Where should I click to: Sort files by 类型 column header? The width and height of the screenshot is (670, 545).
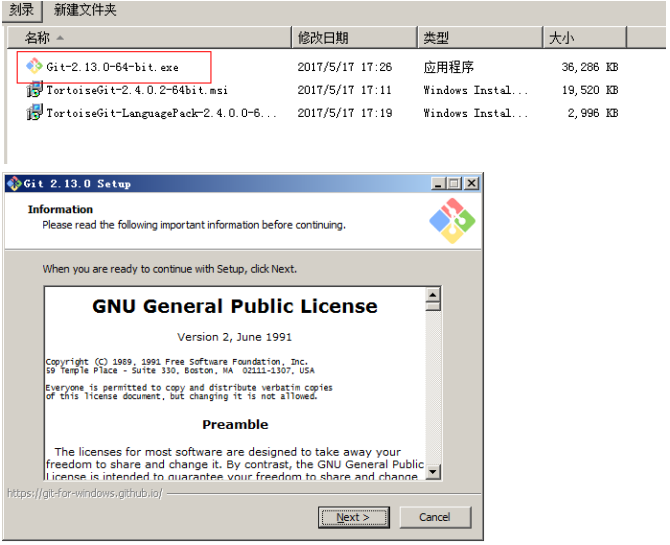click(x=480, y=38)
